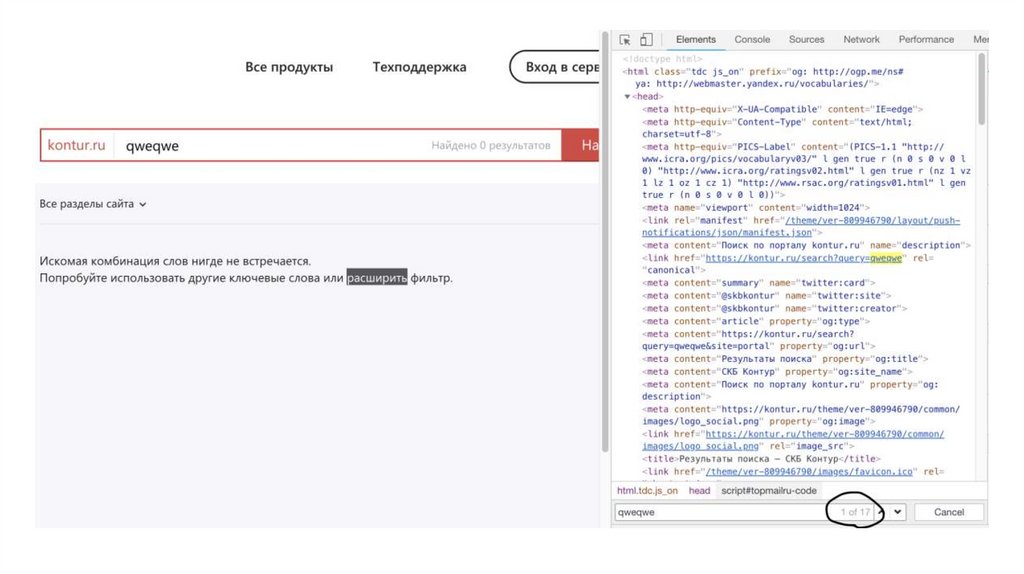Screen dimensions: 1024x574
Task: Click the kontur.ru label in search box
Action: click(x=76, y=145)
